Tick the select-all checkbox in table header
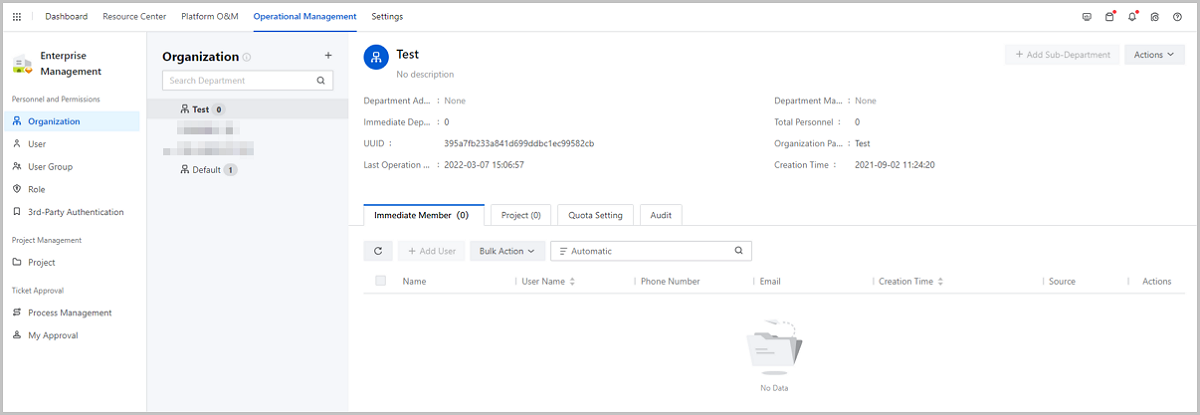 click(381, 281)
